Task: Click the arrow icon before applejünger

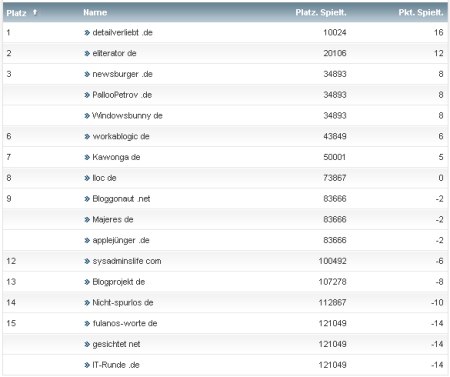Action: 87,240
